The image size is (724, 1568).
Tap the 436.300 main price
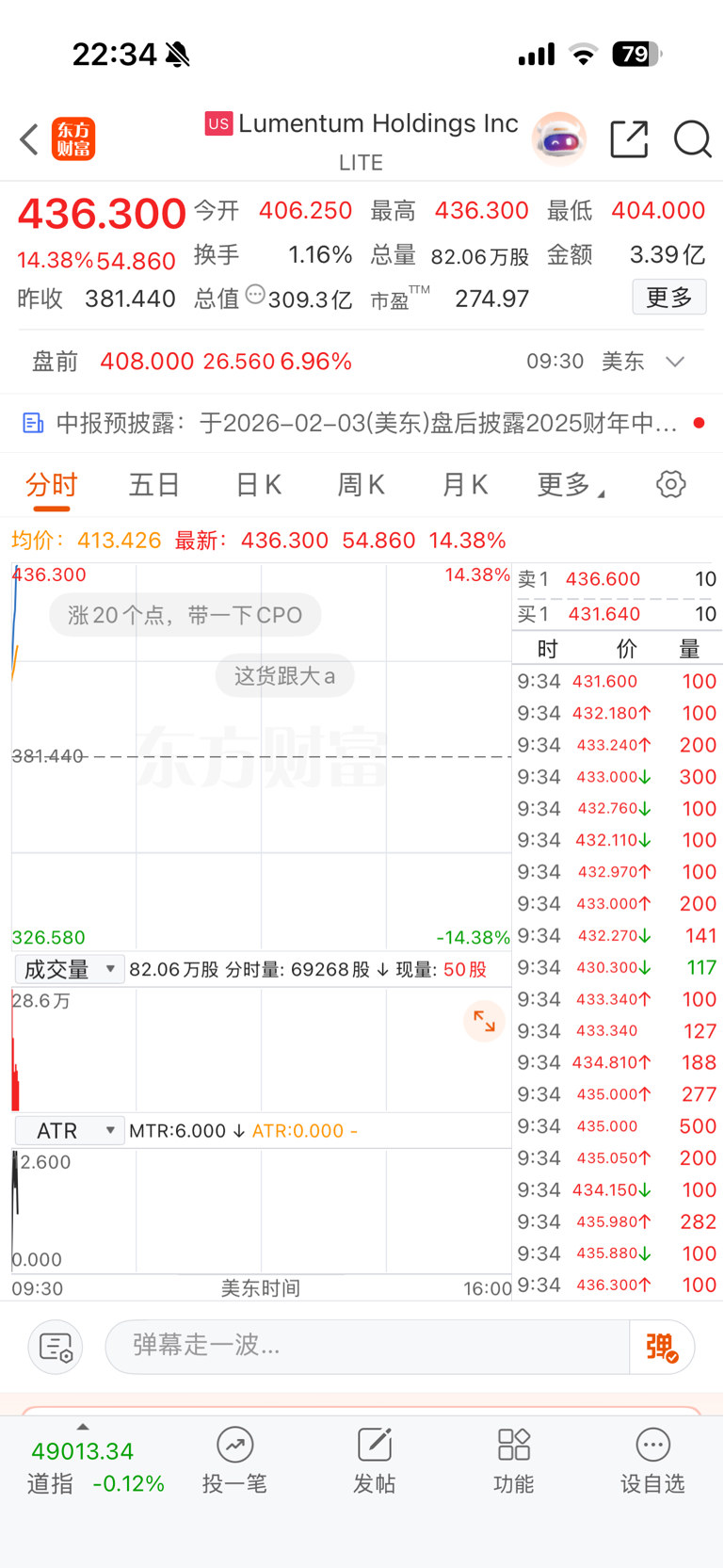tap(102, 214)
